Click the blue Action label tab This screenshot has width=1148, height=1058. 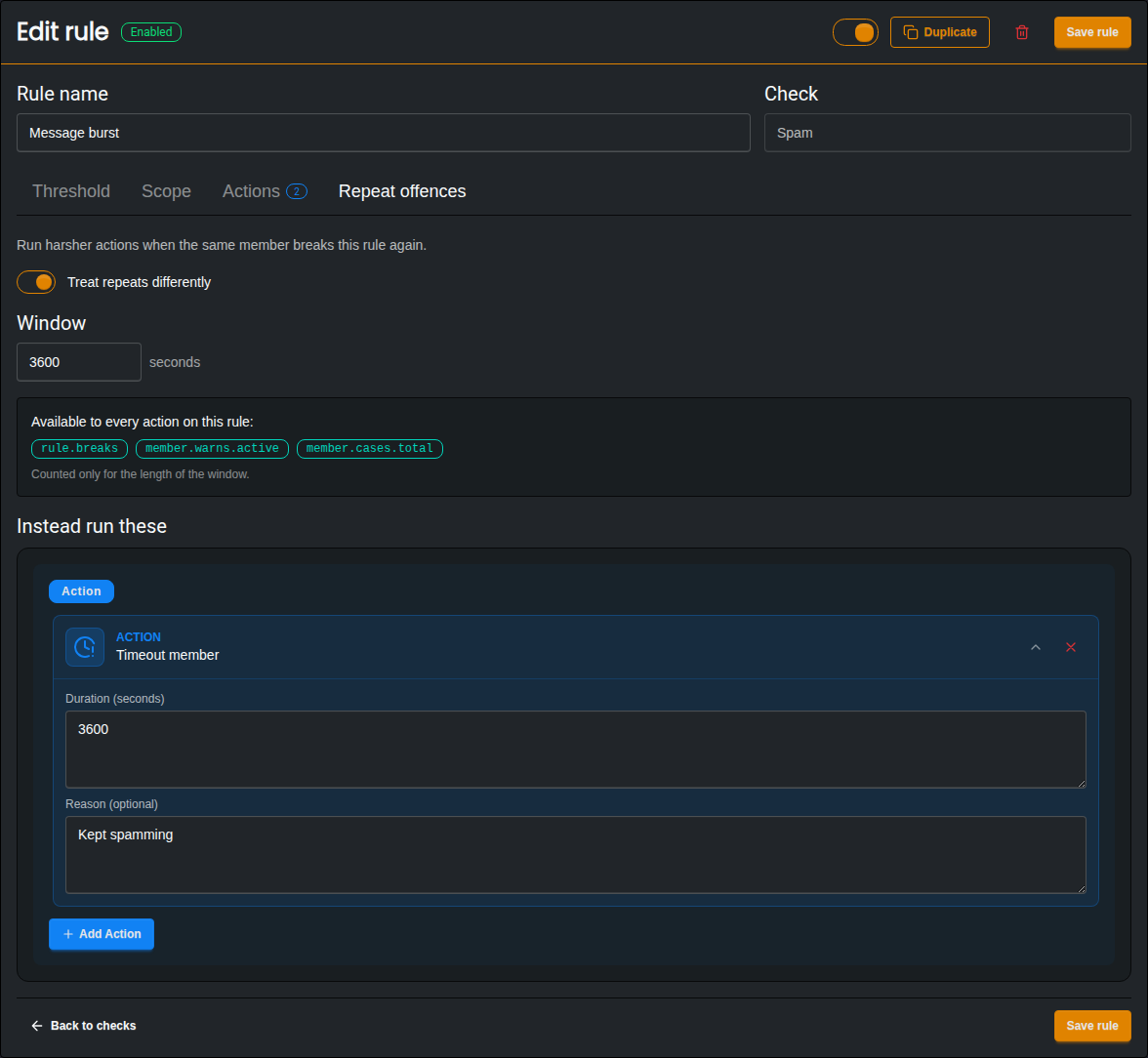pos(81,591)
